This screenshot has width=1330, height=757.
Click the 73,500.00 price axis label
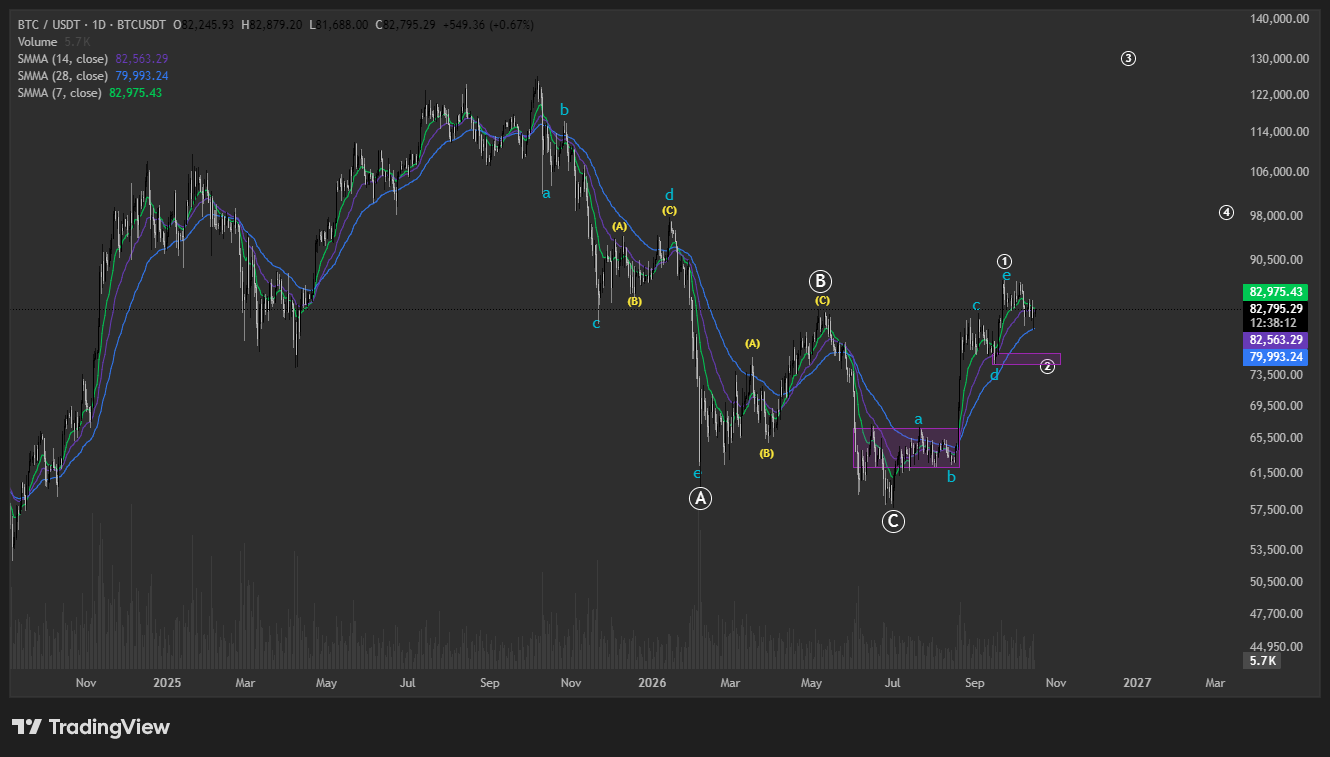(x=1277, y=375)
